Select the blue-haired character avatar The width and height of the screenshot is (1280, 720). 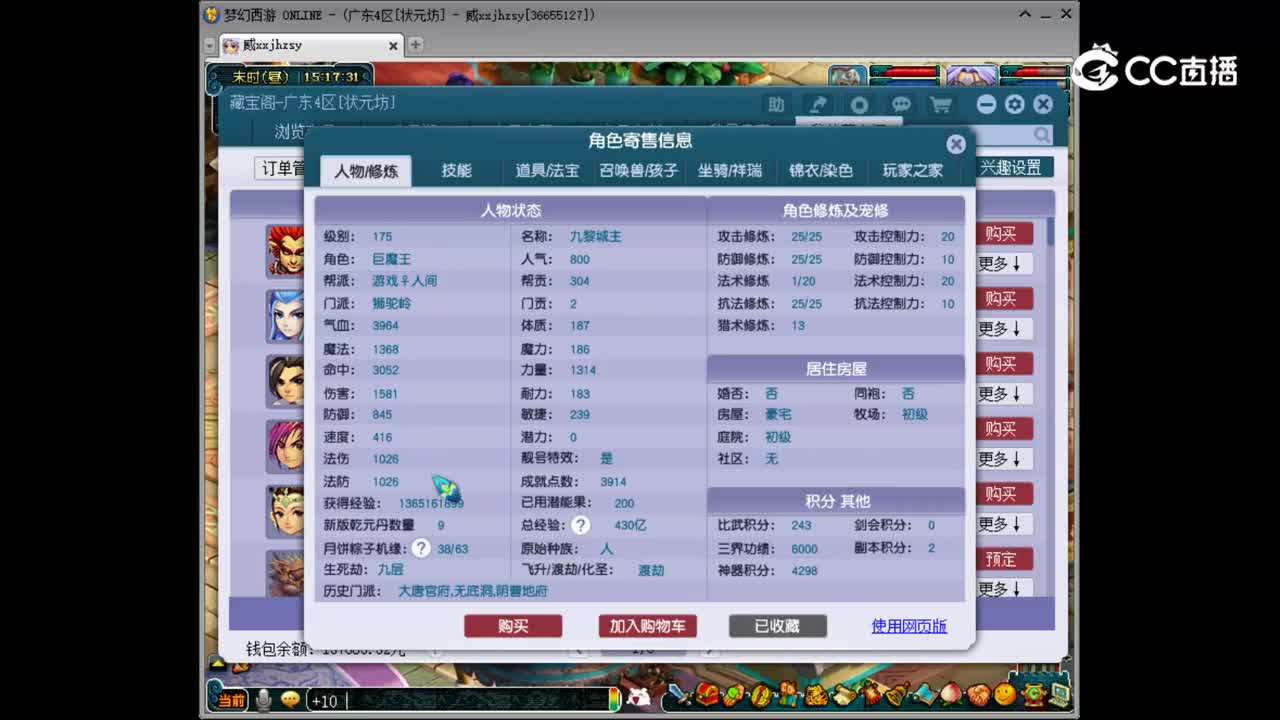[285, 315]
